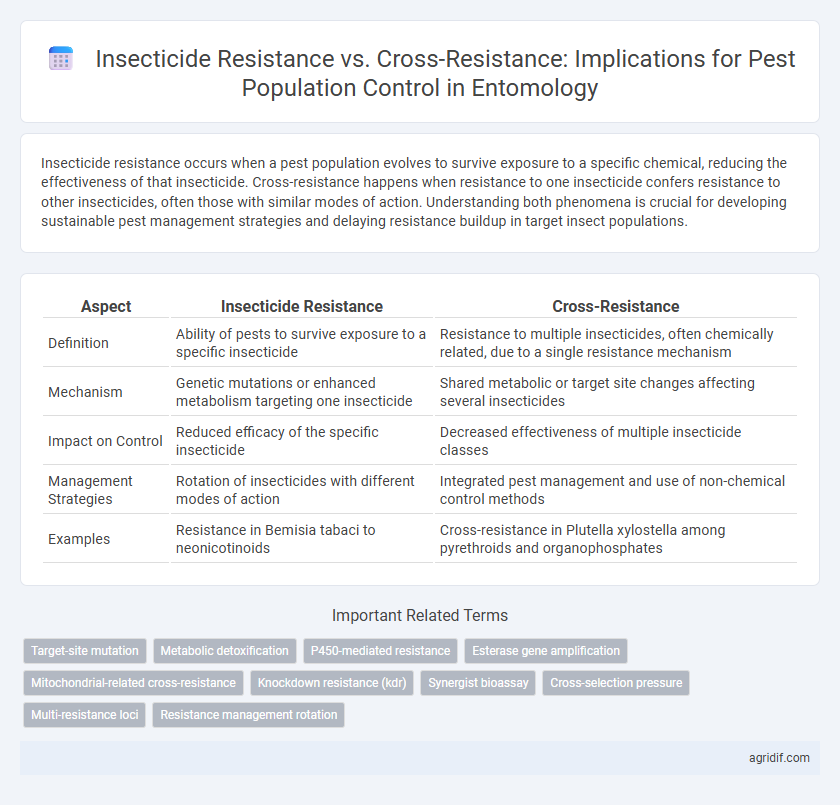Screen dimensions: 840x805
Task: Select cell 'Genetic mutations or enhanced metabolism'
Action: [302, 392]
